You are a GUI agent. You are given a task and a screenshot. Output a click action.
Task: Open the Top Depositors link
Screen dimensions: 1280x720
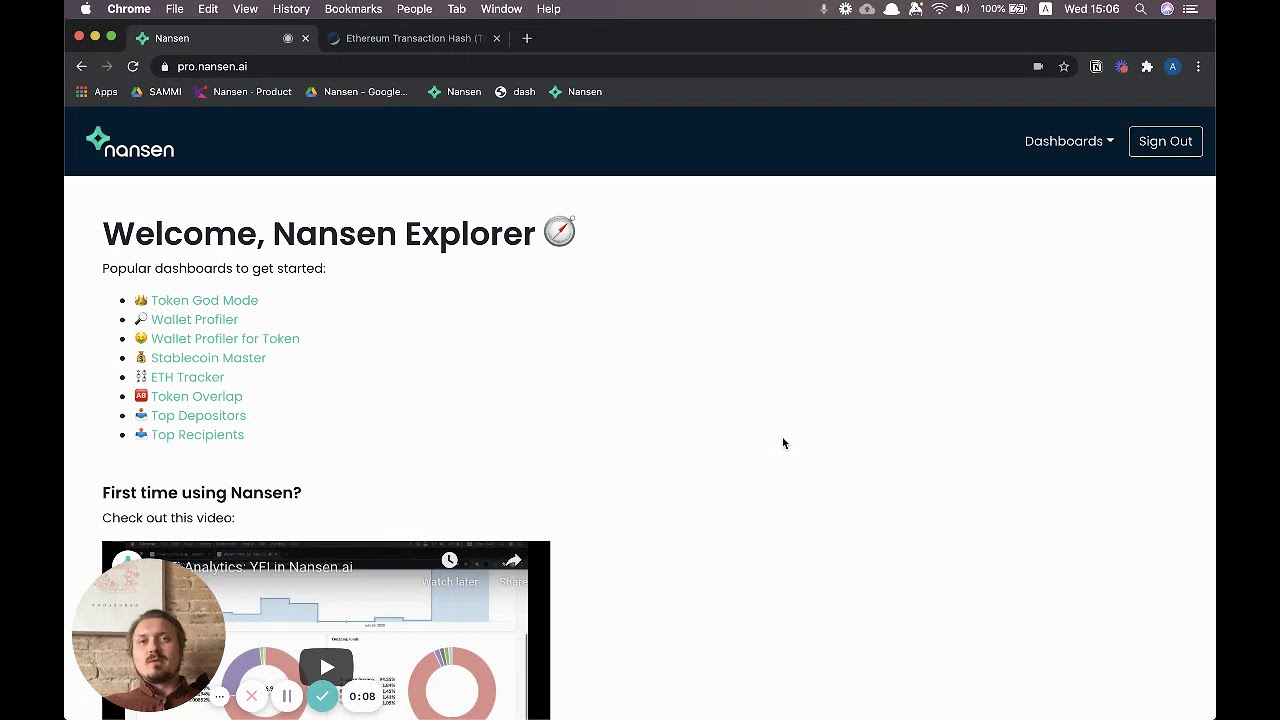point(198,416)
